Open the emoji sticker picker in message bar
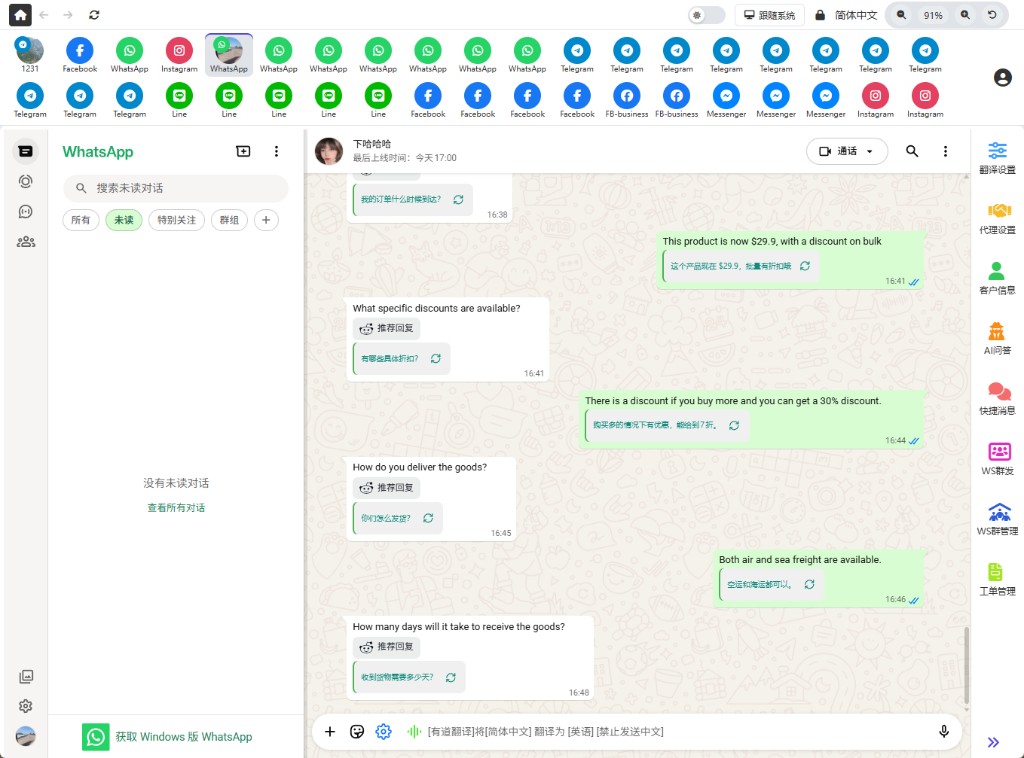This screenshot has width=1024, height=758. 357,731
